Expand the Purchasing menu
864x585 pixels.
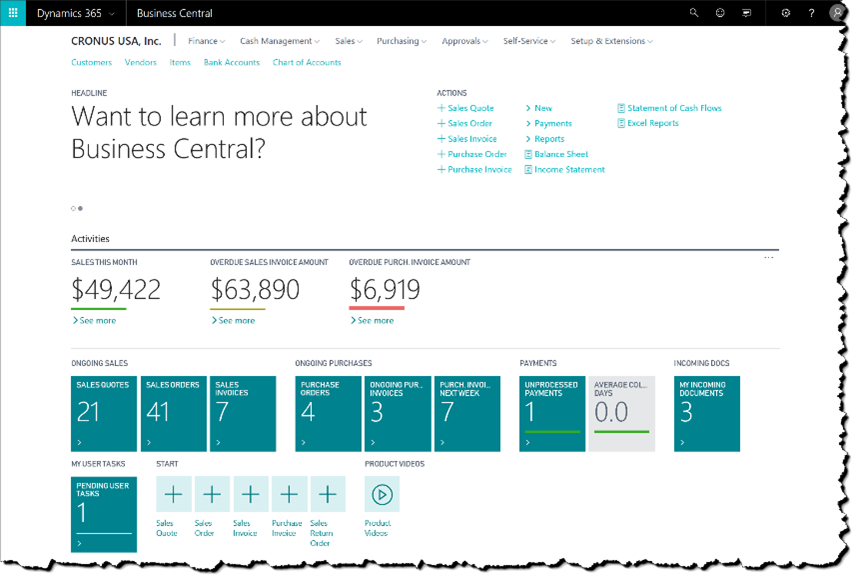point(402,41)
